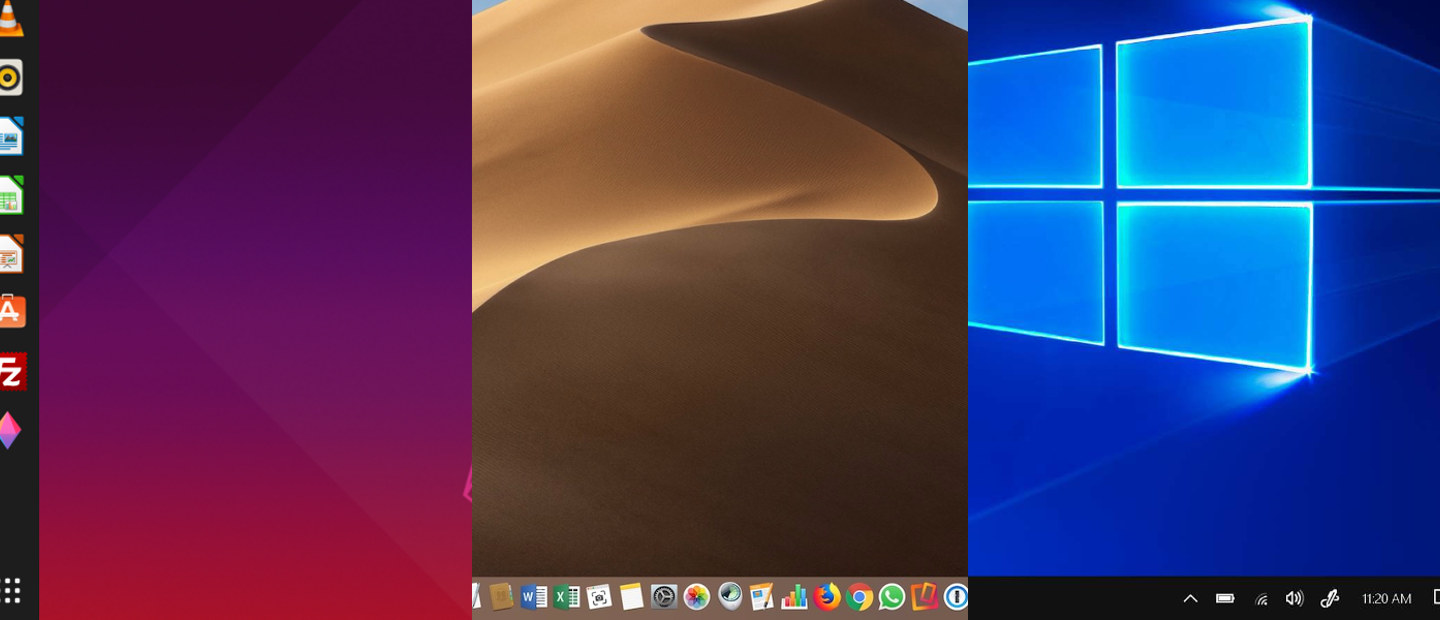1440x620 pixels.
Task: Open Rhythmbox music player
Action: pos(12,75)
